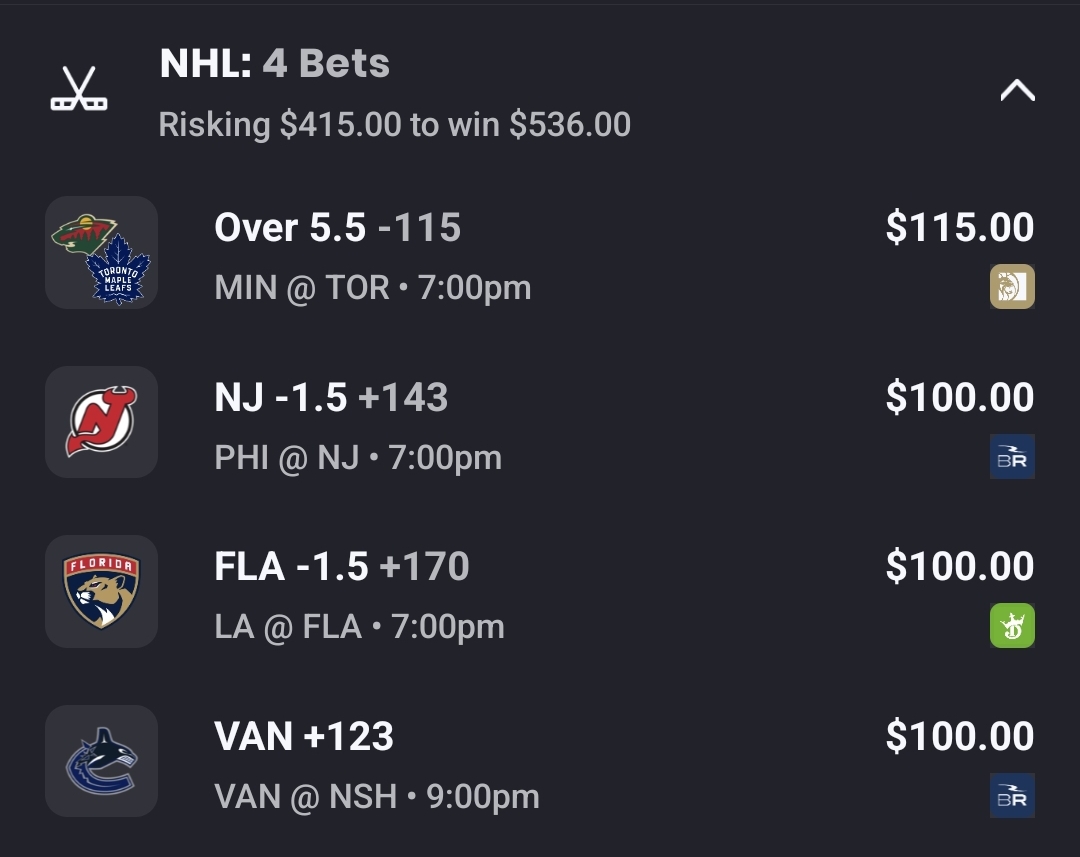Open the VAN +123 moneyline bet
This screenshot has height=857, width=1080.
pos(304,737)
